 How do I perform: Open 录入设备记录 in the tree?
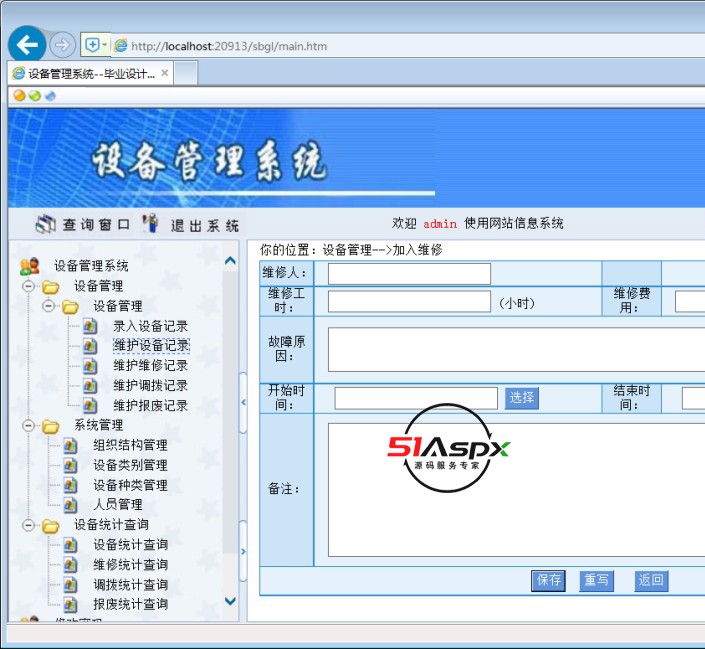click(x=151, y=326)
